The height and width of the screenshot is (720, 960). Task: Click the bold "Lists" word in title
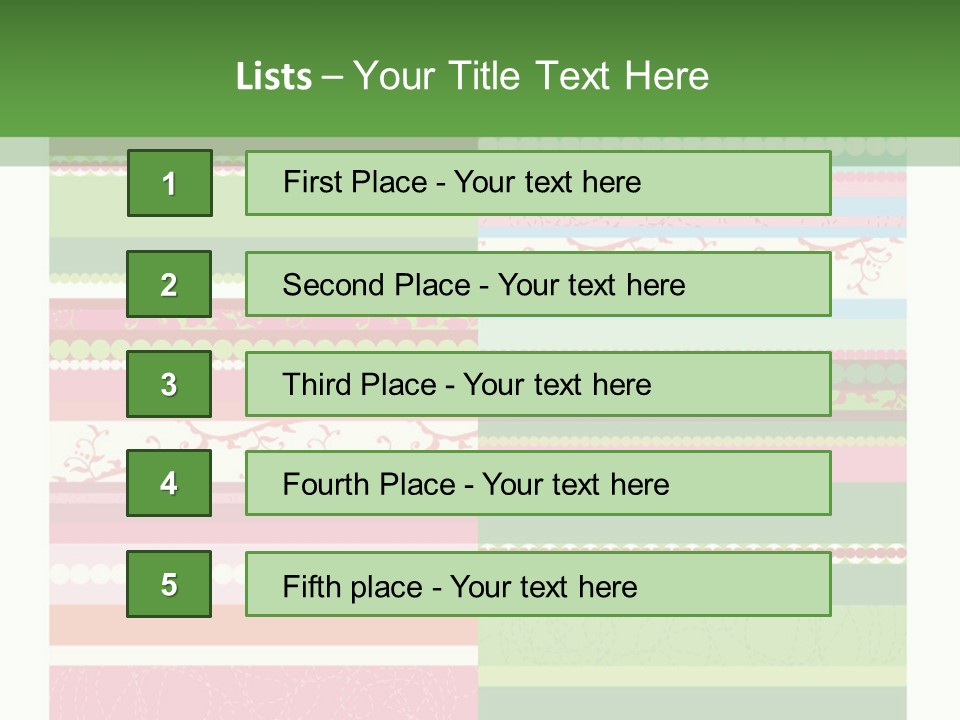(273, 76)
